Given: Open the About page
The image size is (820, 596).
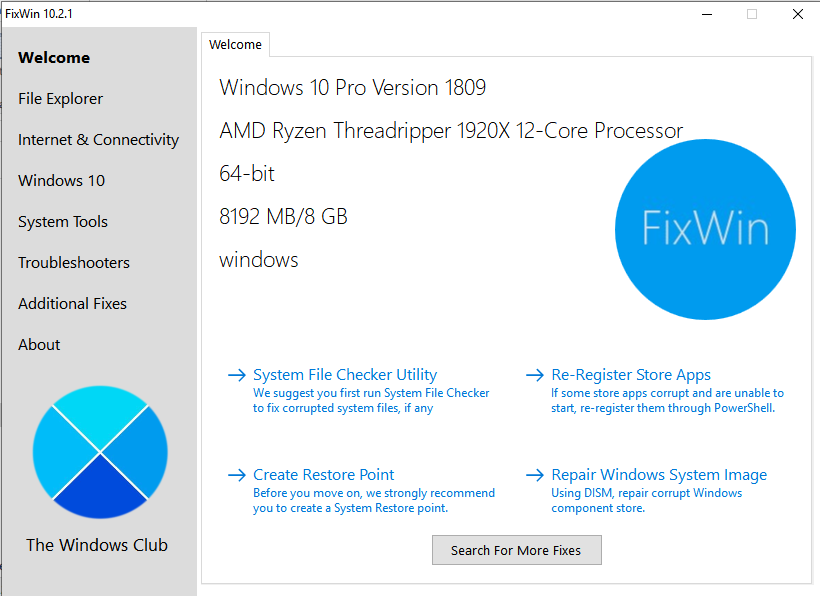Looking at the screenshot, I should point(39,345).
